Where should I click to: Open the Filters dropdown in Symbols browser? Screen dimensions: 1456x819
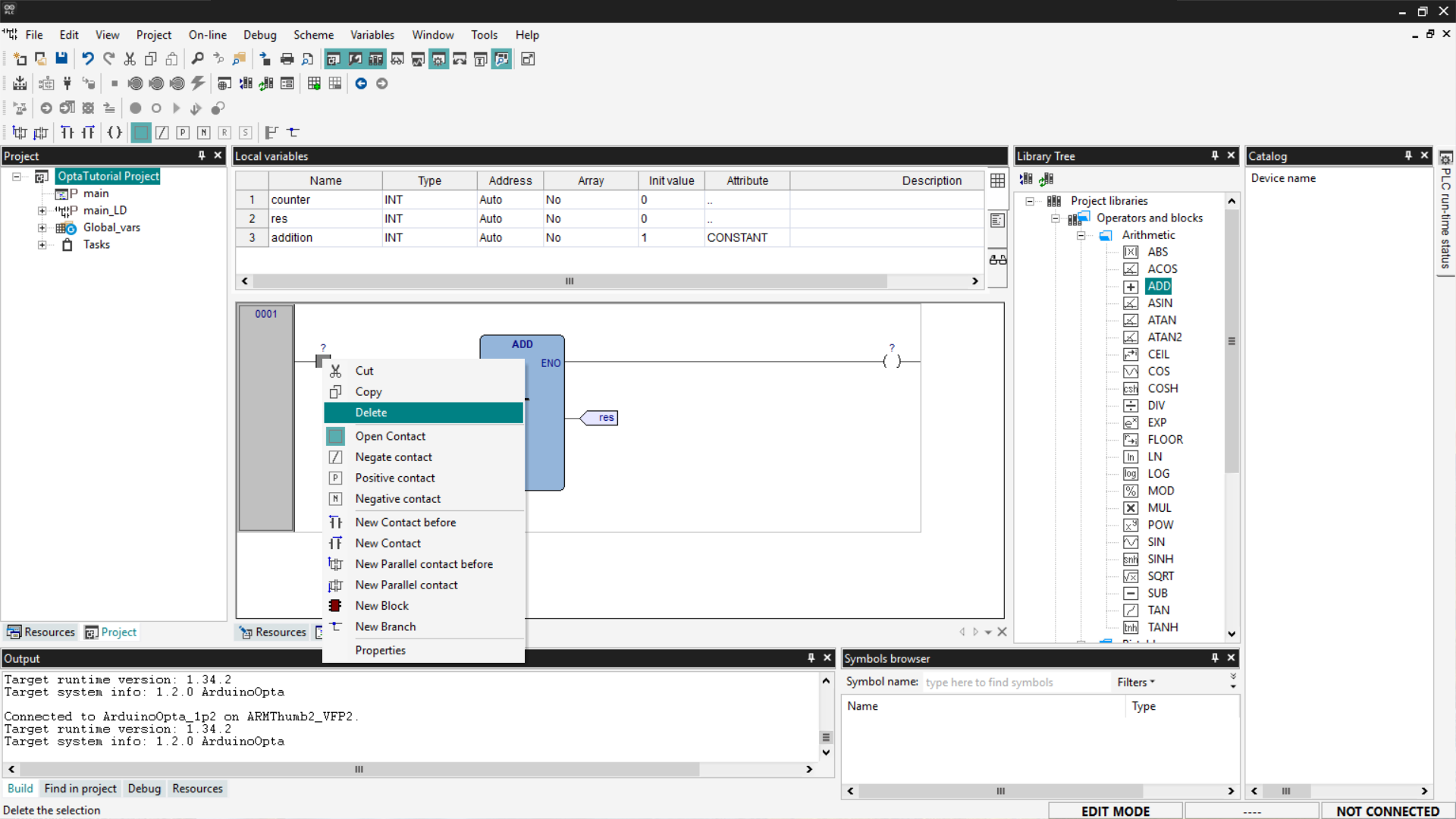1135,682
